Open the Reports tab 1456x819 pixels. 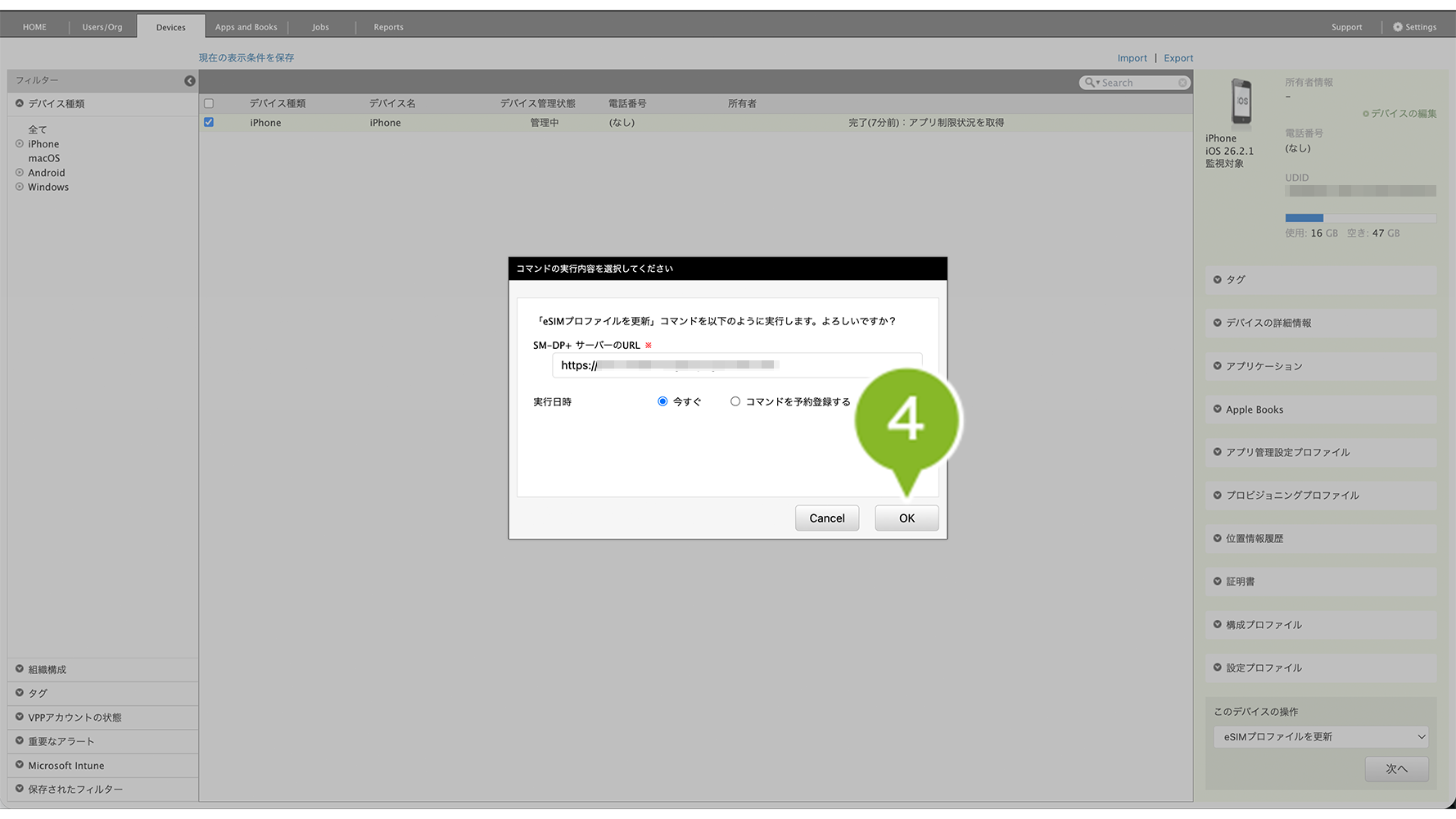(388, 27)
